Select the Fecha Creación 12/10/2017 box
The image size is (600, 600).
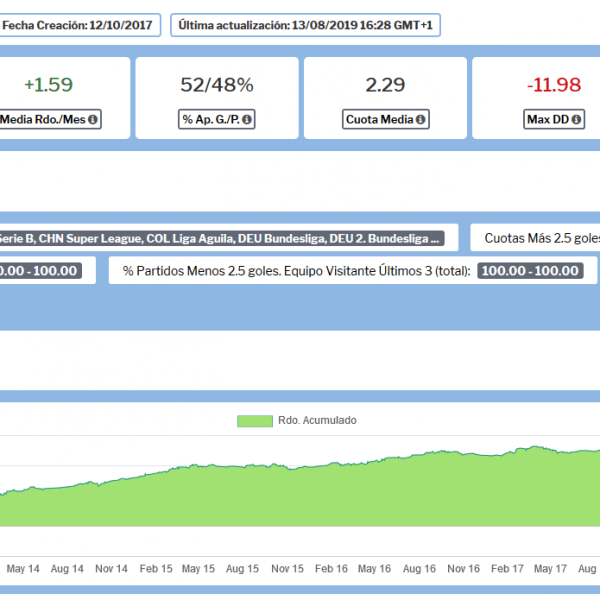click(79, 25)
